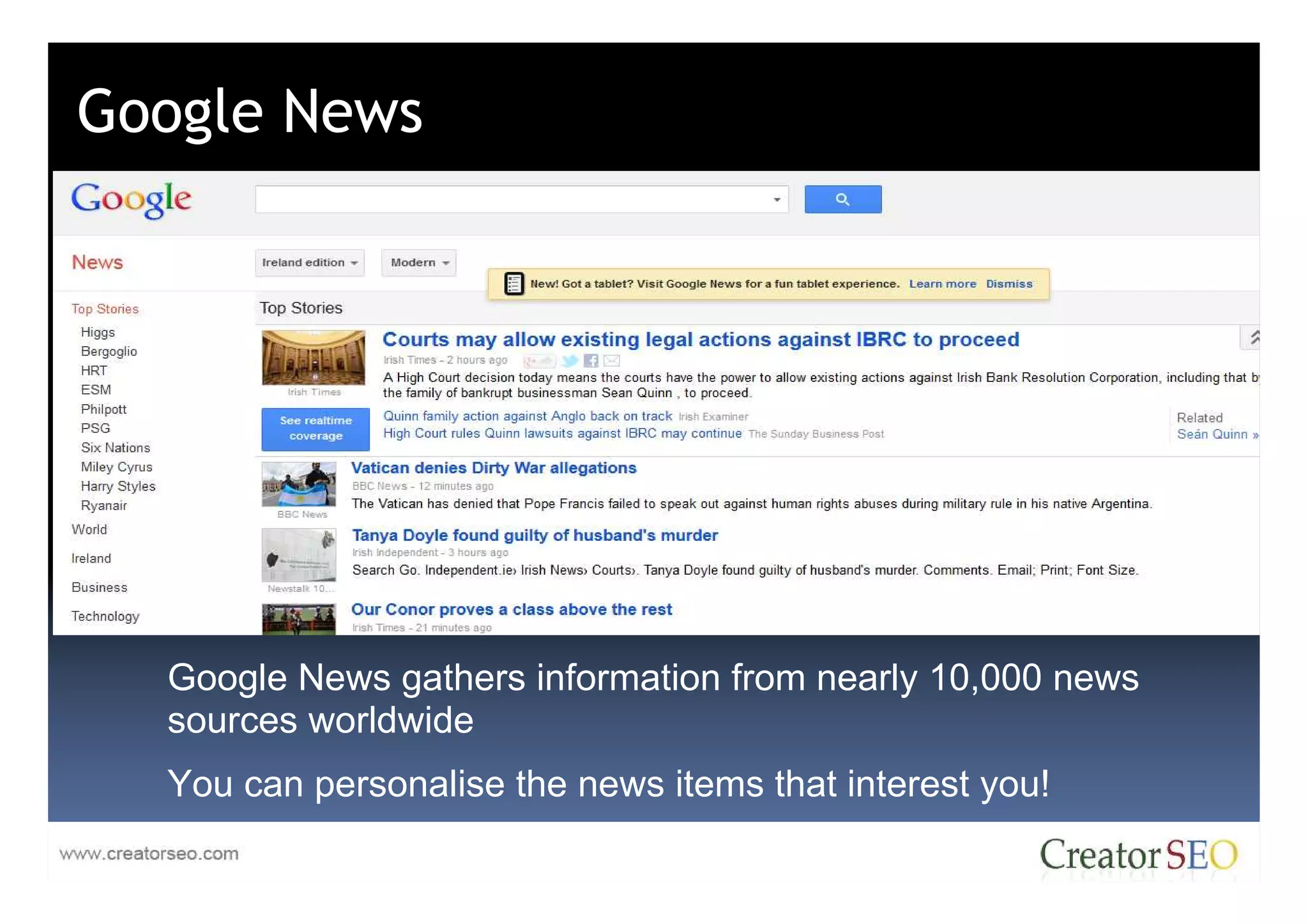This screenshot has width=1308, height=924.
Task: Click the Seán Quinn related link
Action: pos(1217,434)
